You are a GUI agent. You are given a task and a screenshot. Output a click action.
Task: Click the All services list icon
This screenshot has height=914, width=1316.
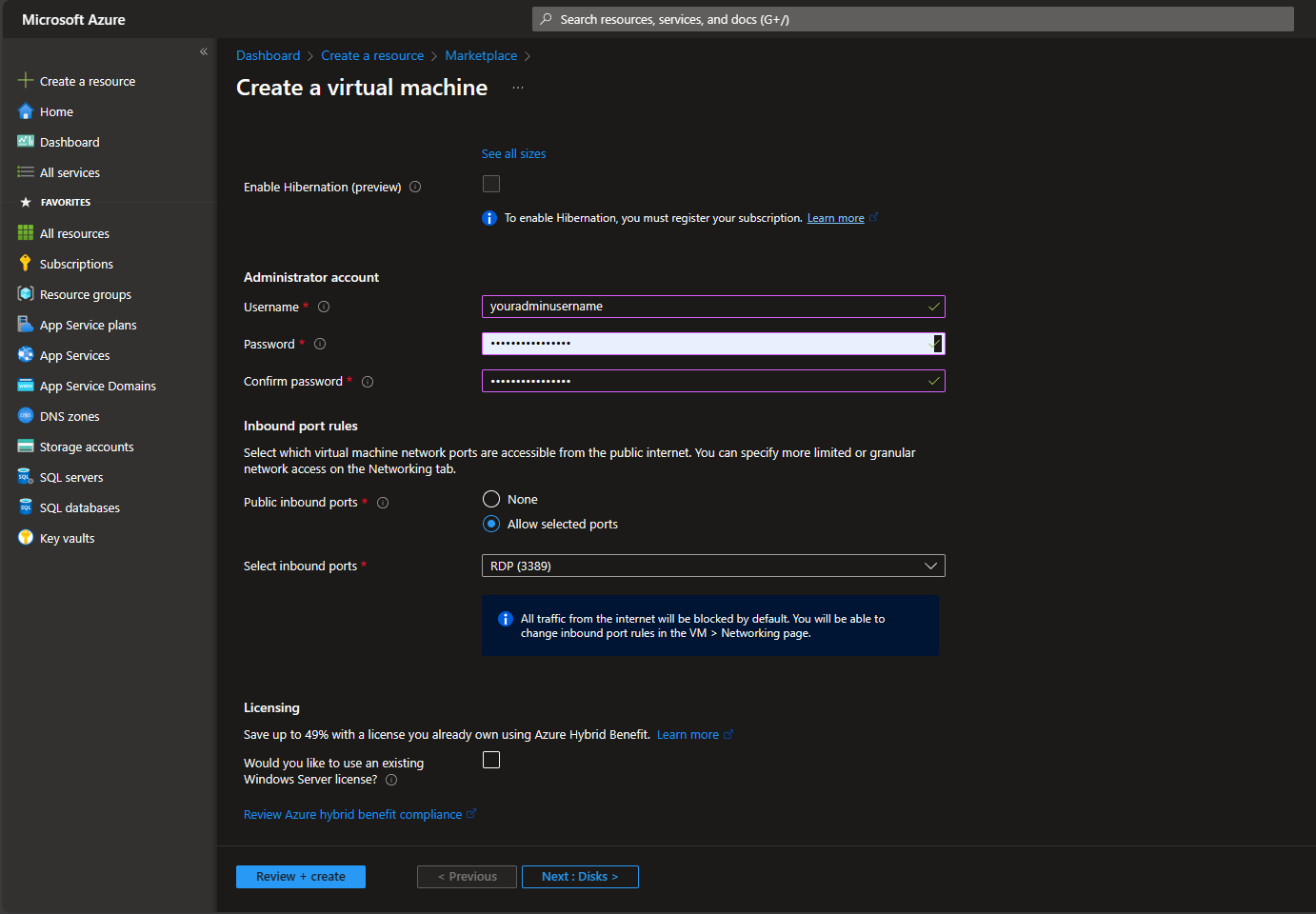pos(26,172)
